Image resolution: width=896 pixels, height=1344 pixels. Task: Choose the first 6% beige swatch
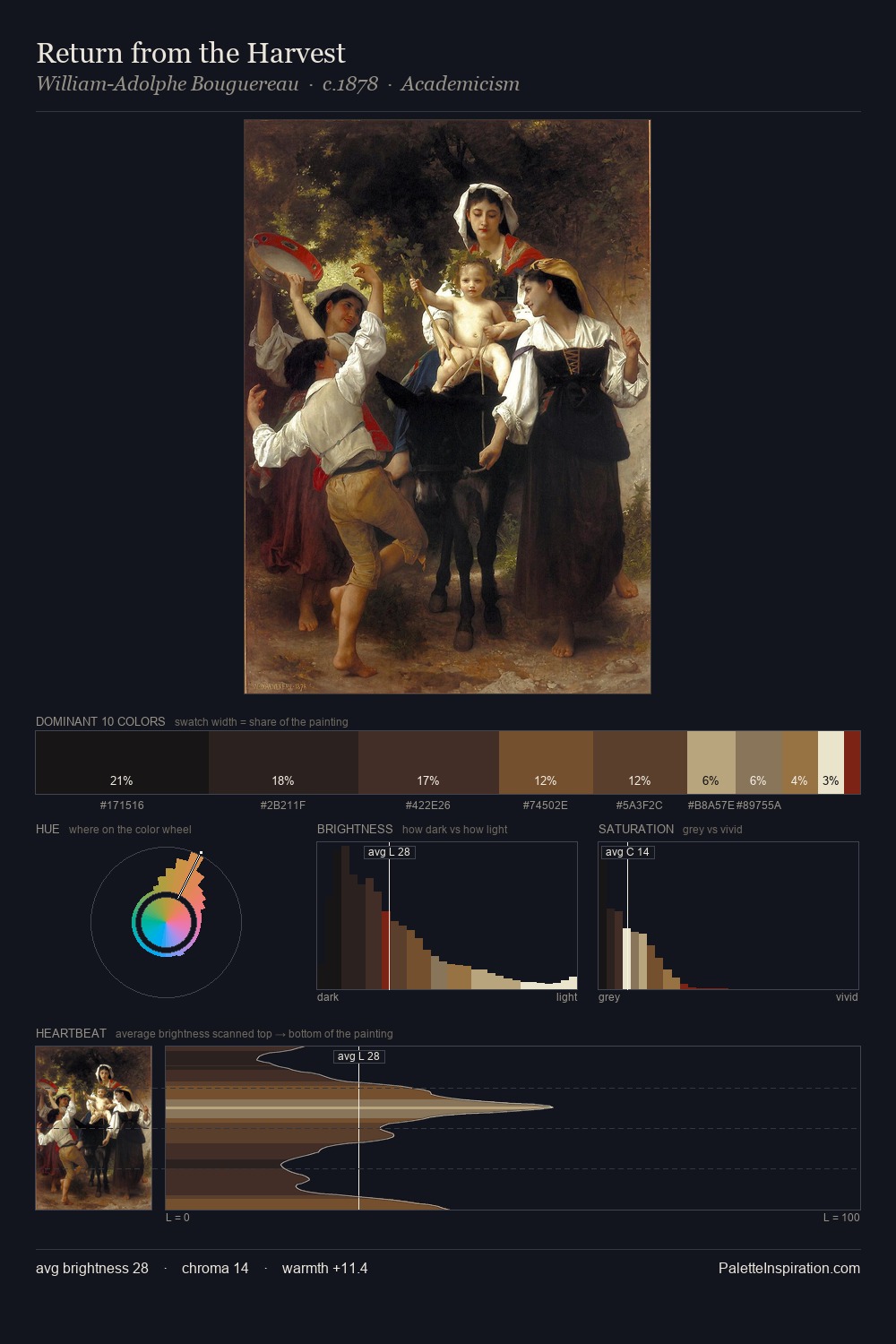[x=711, y=762]
